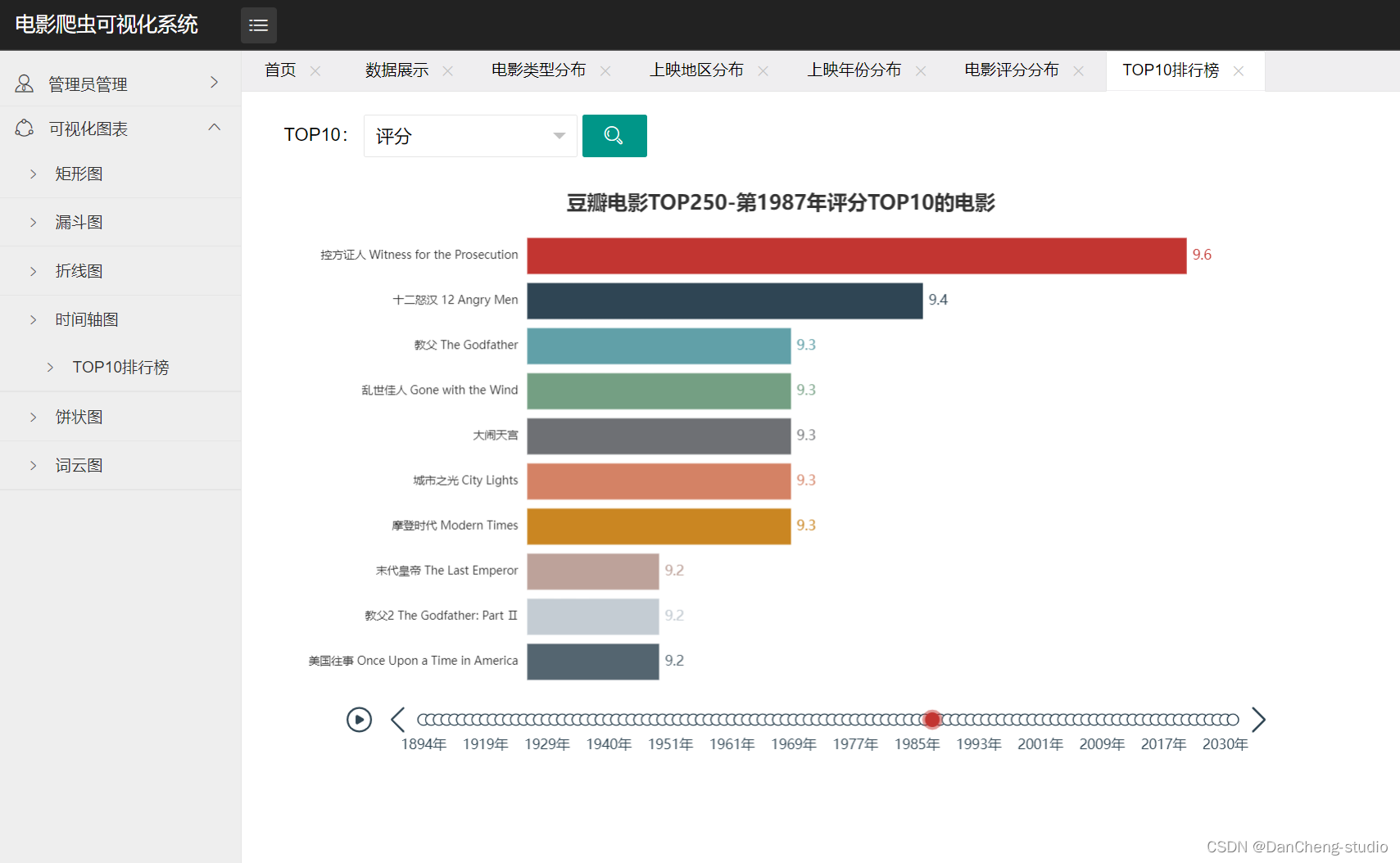Go to previous year with left arrow

click(398, 720)
